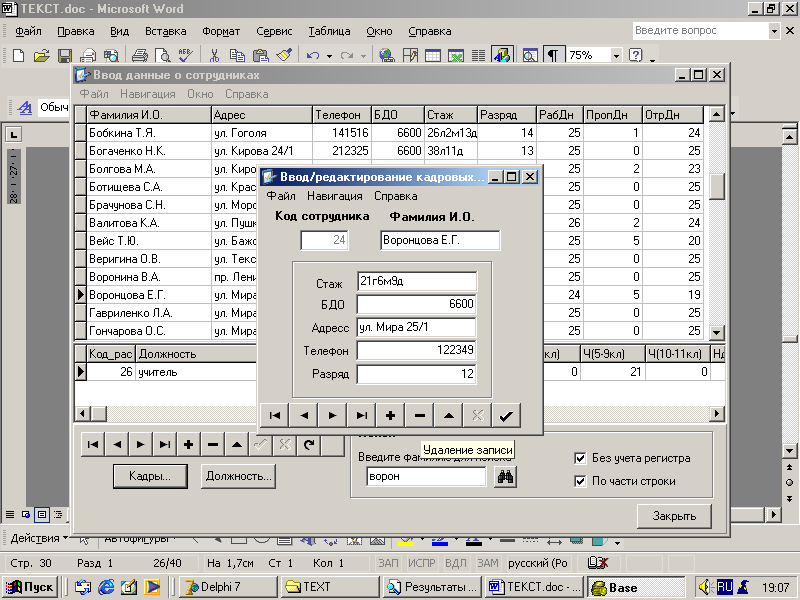Toggle paragraph marks (¶) display button
The image size is (800, 600).
click(552, 56)
